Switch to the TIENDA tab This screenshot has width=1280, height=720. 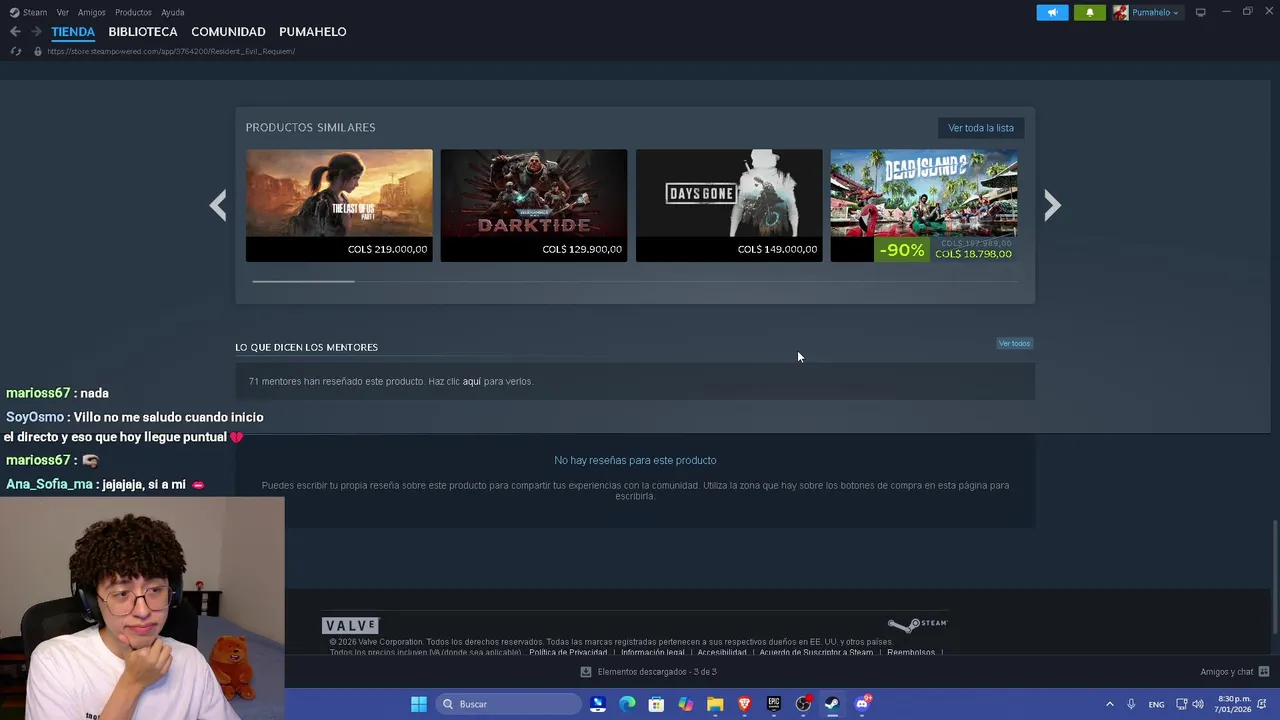pos(73,32)
